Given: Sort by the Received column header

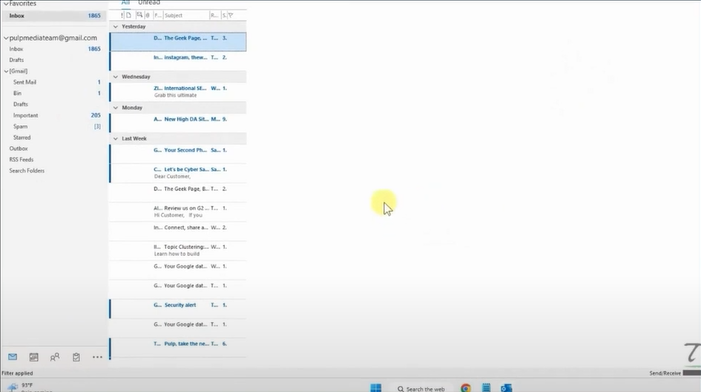Looking at the screenshot, I should (214, 15).
